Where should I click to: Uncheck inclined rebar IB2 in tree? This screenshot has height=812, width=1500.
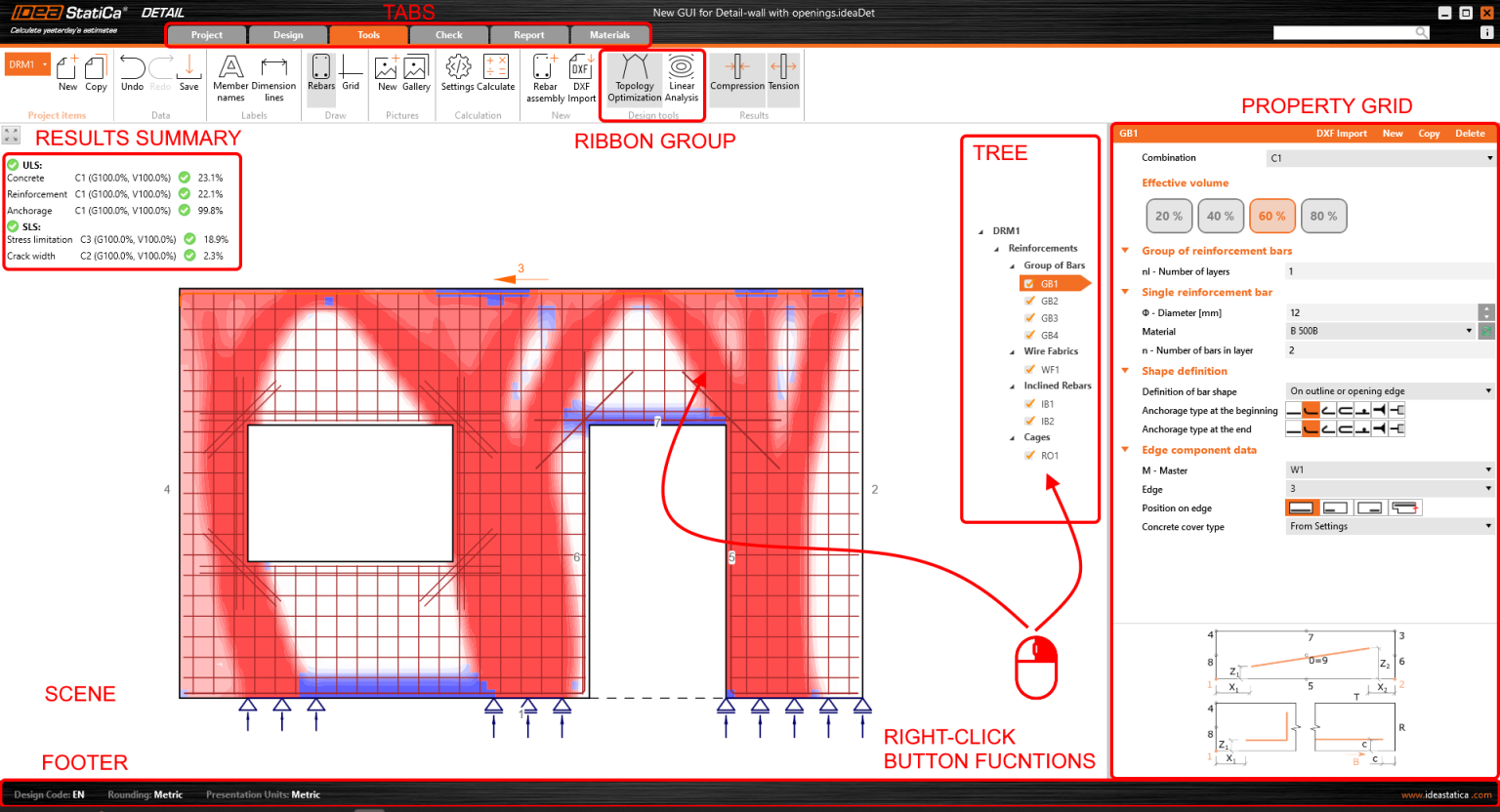click(1032, 421)
